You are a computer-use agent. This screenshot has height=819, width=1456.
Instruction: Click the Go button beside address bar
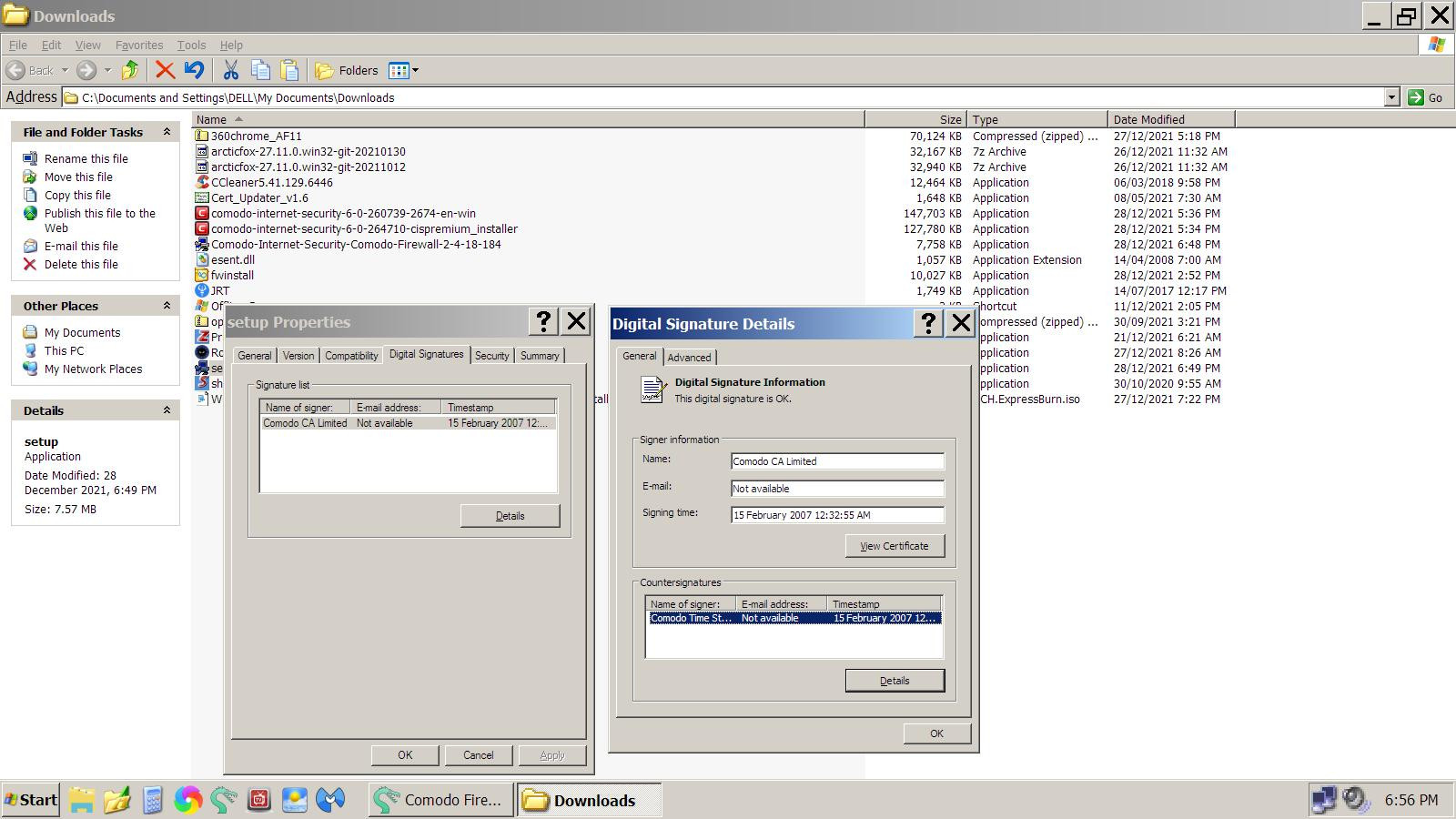(x=1426, y=97)
